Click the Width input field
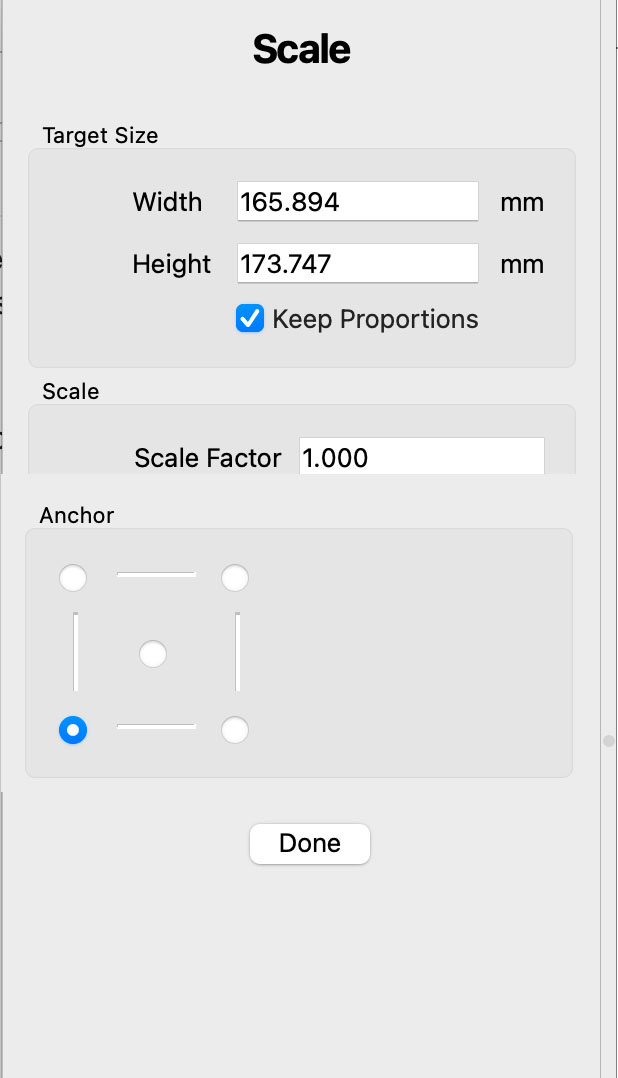 357,202
